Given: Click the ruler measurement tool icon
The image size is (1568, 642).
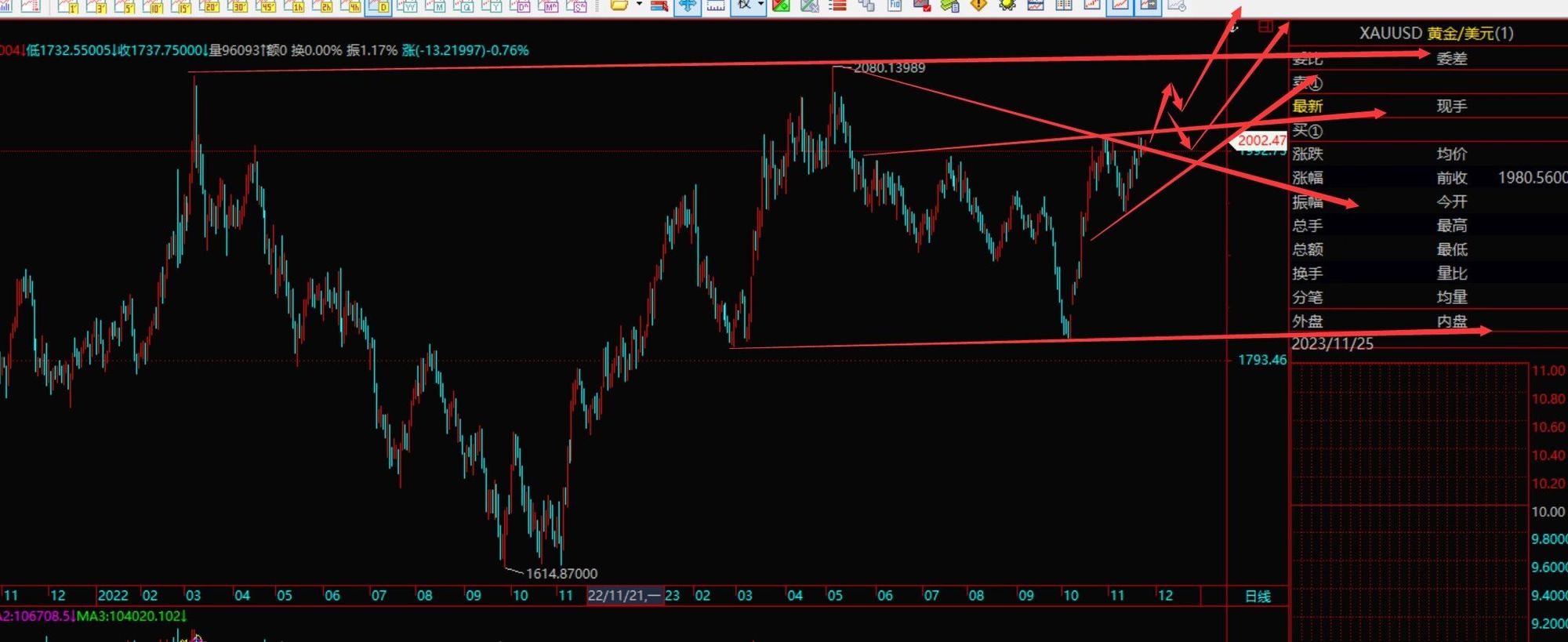Looking at the screenshot, I should coord(715,5).
